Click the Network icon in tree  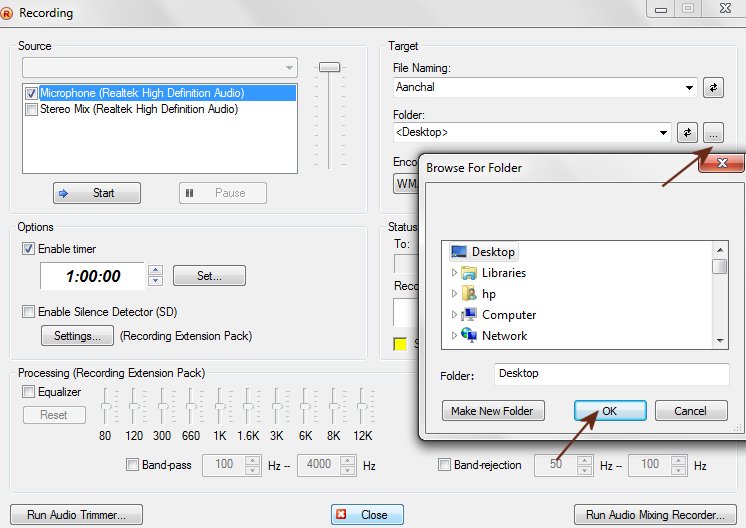[469, 335]
